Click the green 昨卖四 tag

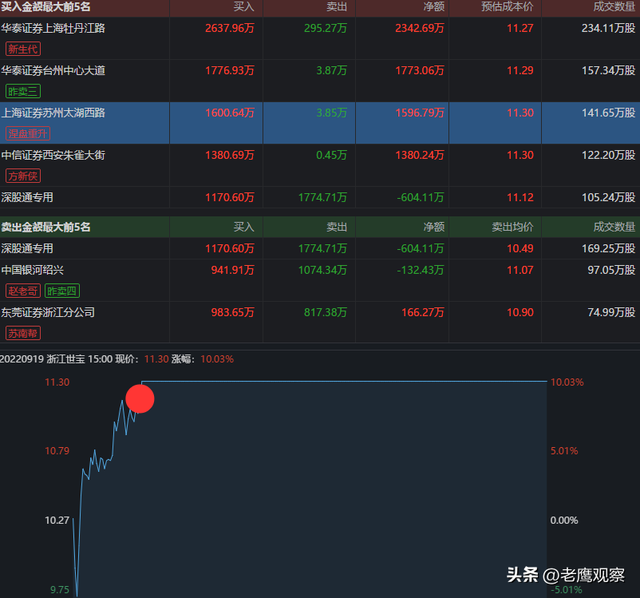point(62,291)
